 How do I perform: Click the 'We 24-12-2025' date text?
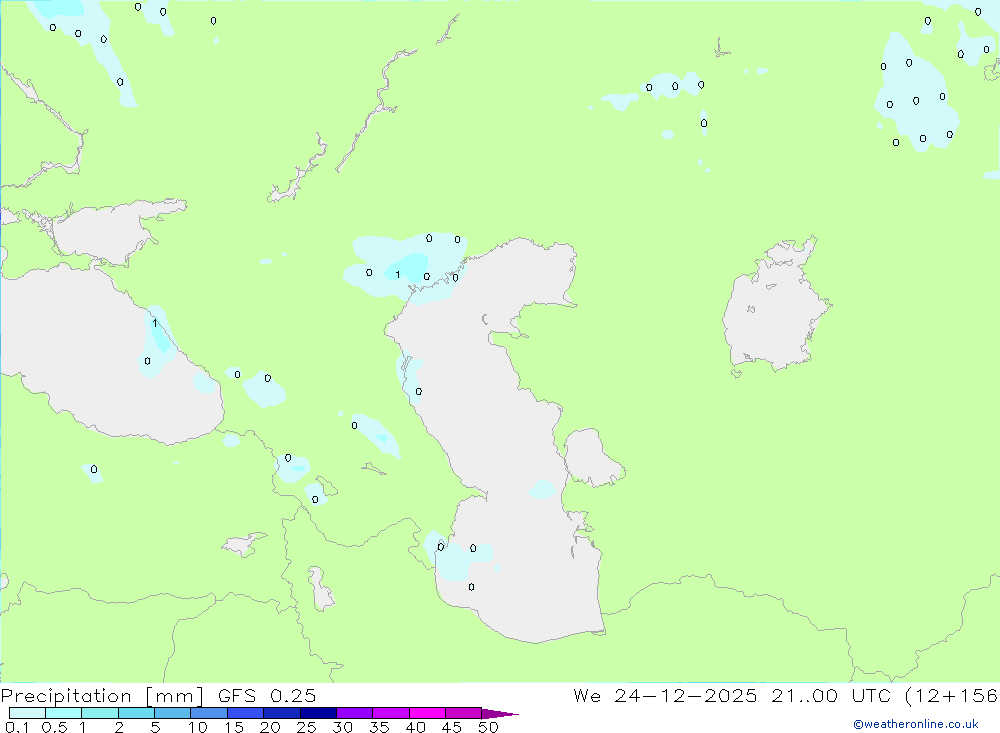665,696
